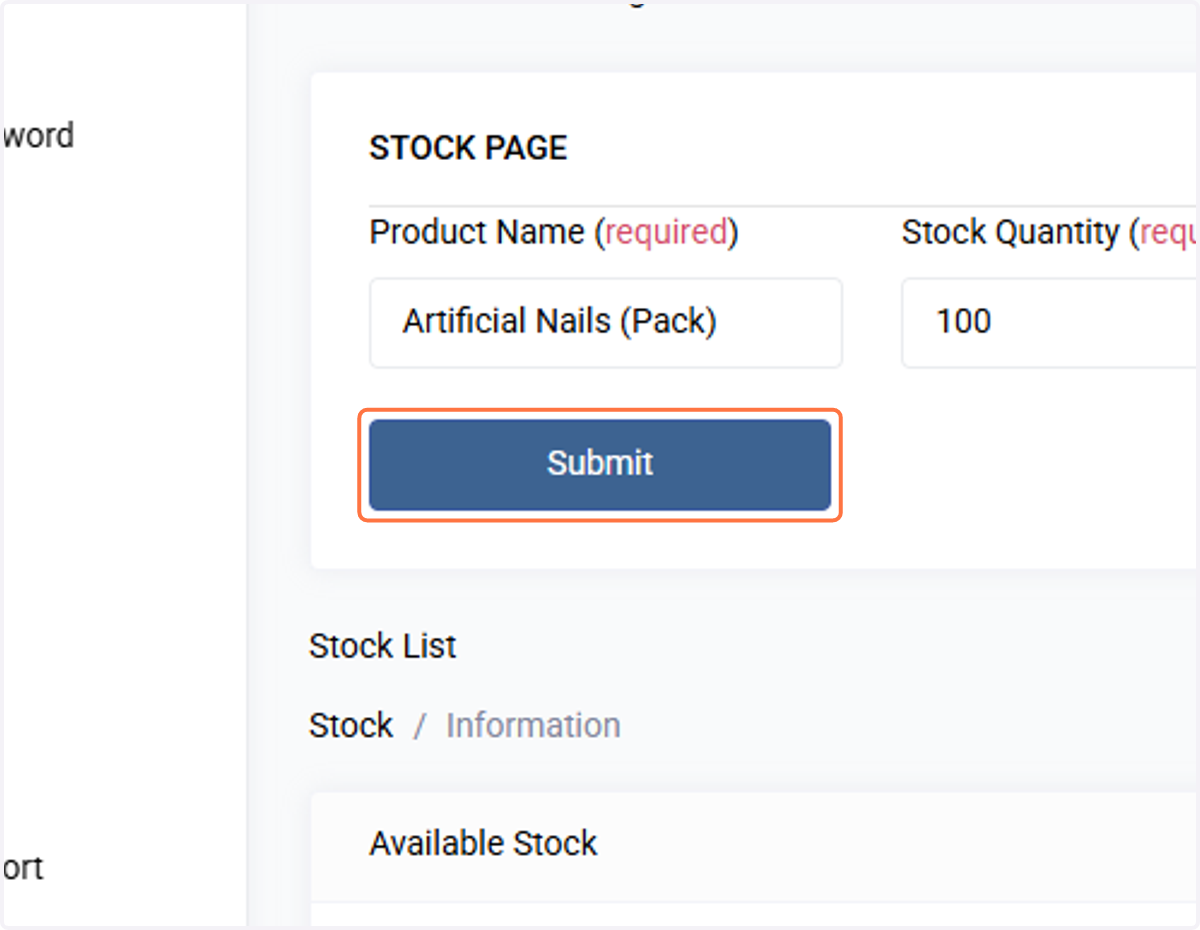The width and height of the screenshot is (1200, 930).
Task: Select the Information breadcrumb item
Action: pyautogui.click(x=533, y=725)
